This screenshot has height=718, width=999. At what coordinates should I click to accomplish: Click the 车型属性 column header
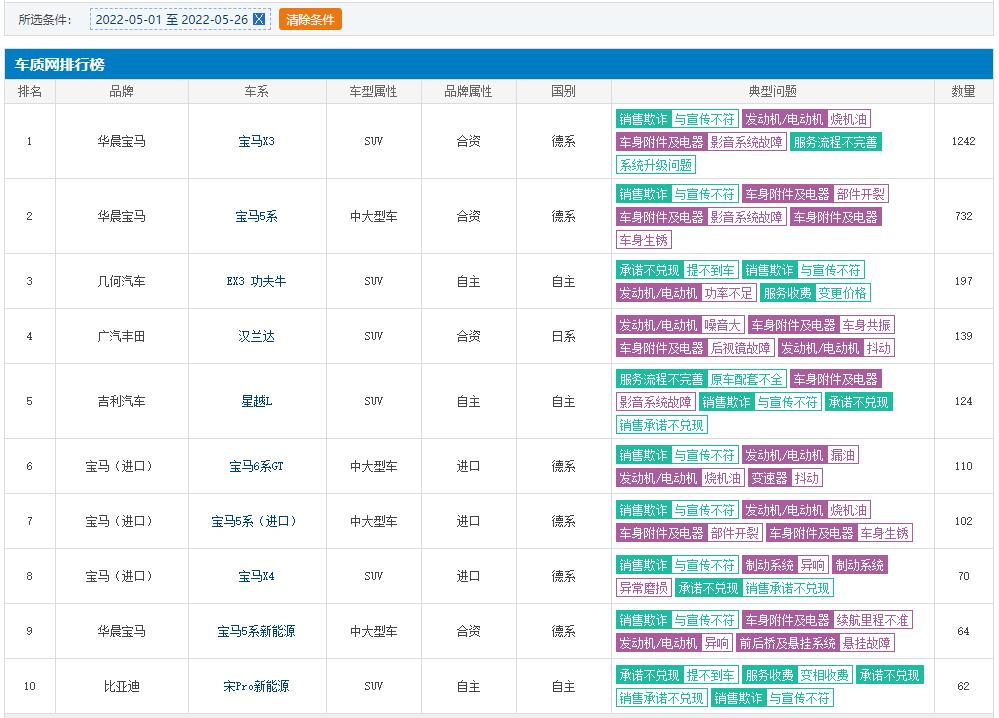pyautogui.click(x=373, y=91)
